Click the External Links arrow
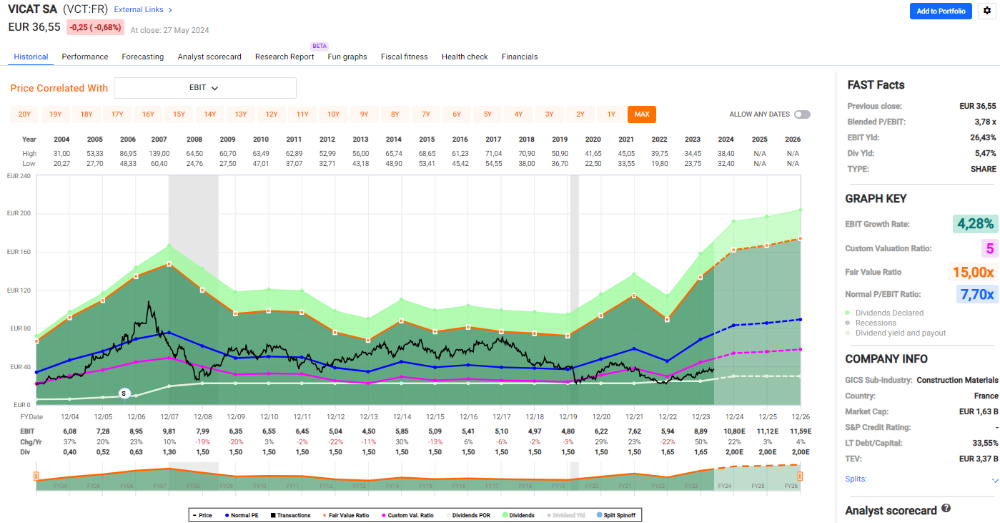The image size is (1000, 523). pyautogui.click(x=170, y=9)
